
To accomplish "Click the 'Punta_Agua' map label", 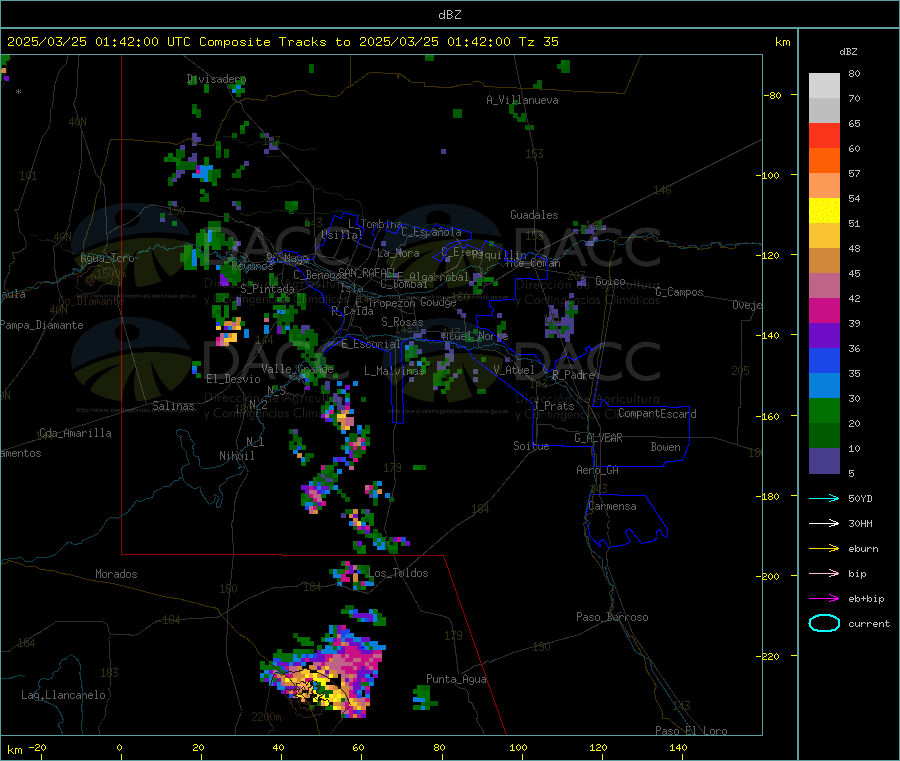I will (x=456, y=679).
